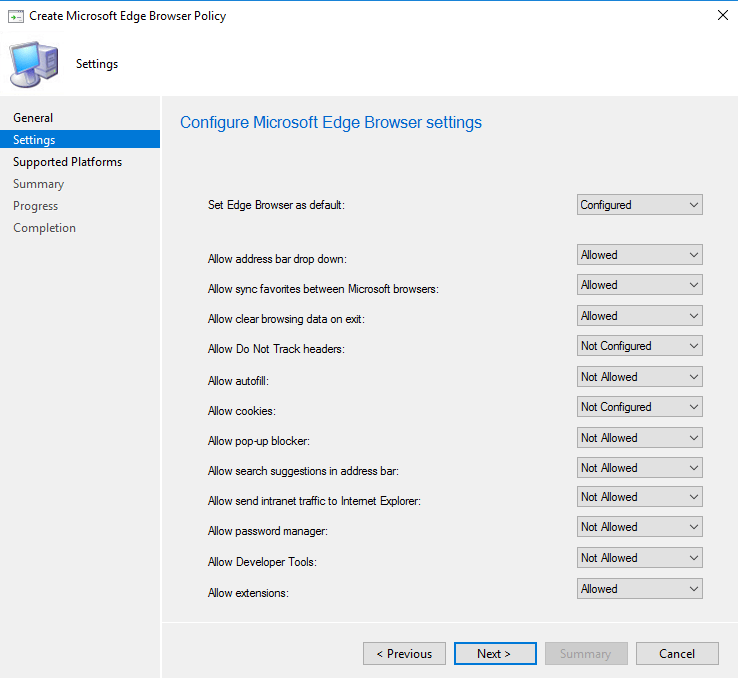Expand the Allow Developer Tools dropdown
Viewport: 738px width, 678px height.
click(x=640, y=558)
